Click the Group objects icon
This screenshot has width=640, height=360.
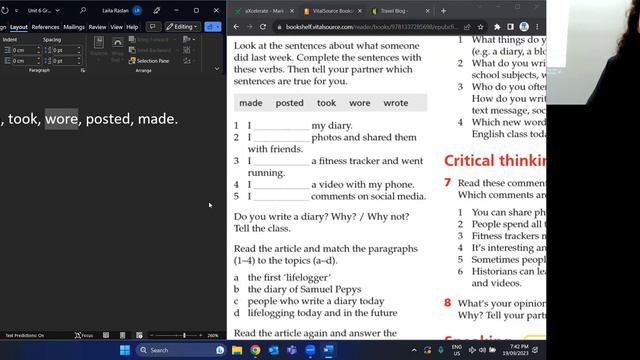pyautogui.click(x=187, y=50)
